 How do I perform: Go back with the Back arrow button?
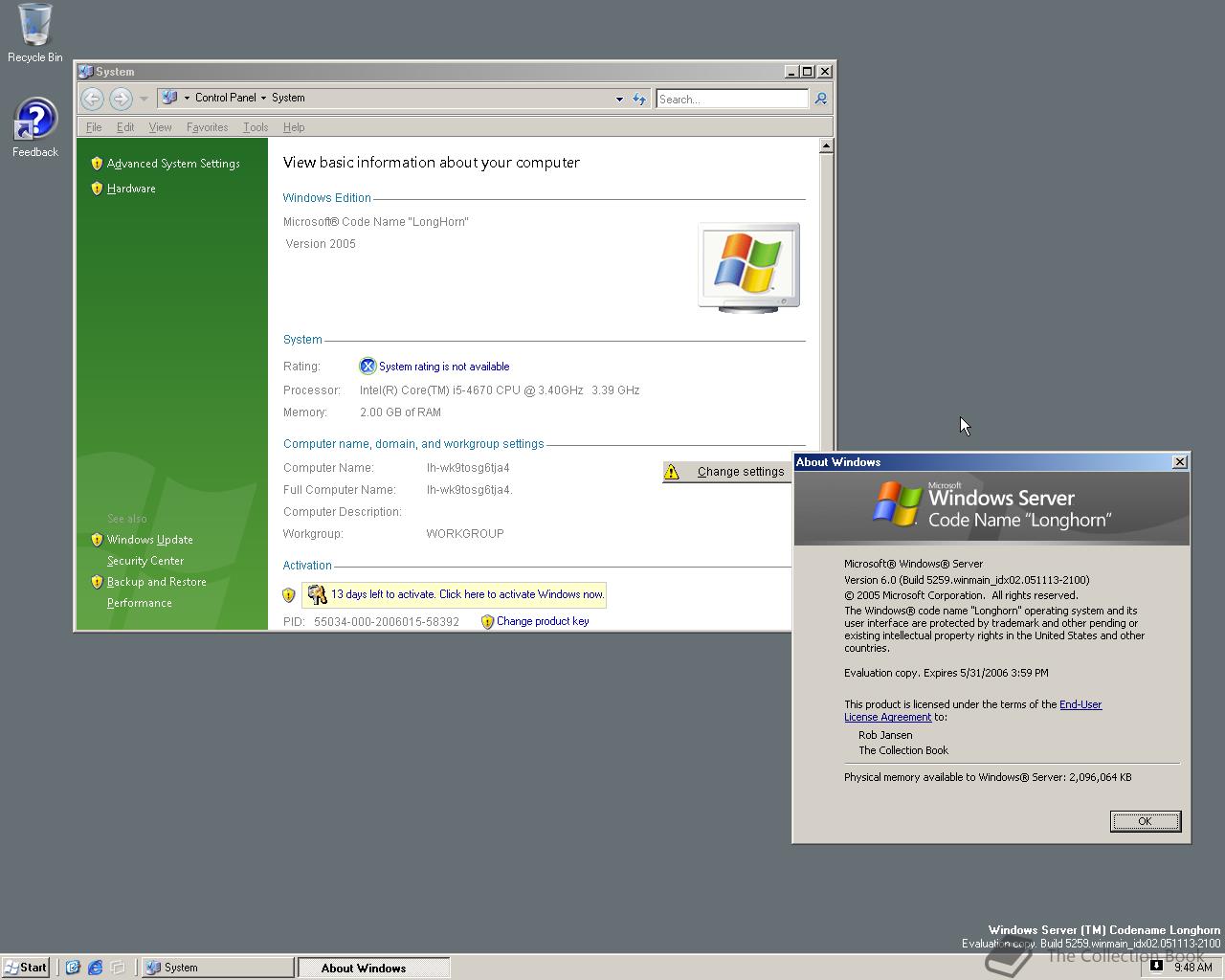[x=92, y=98]
